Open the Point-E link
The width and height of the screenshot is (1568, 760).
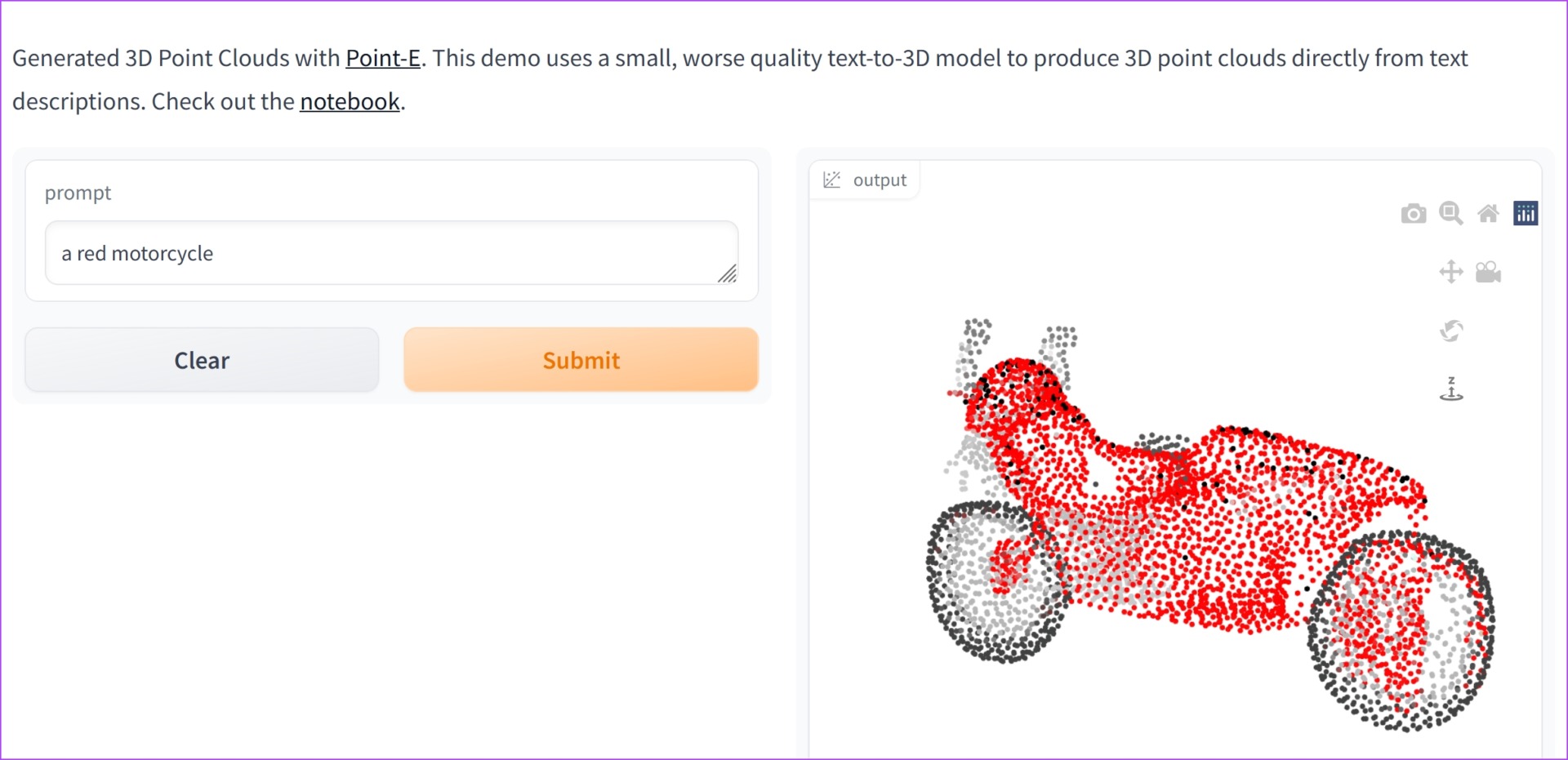point(383,58)
